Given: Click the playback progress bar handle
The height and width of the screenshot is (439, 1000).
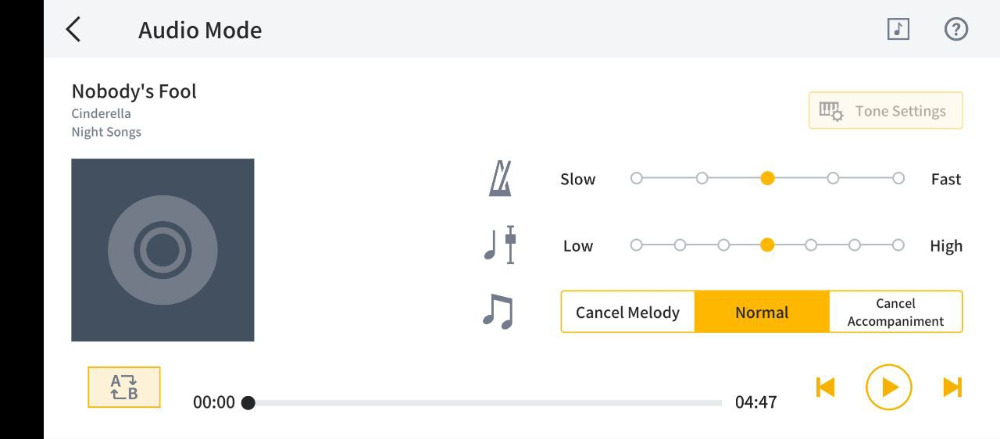Looking at the screenshot, I should (x=249, y=403).
